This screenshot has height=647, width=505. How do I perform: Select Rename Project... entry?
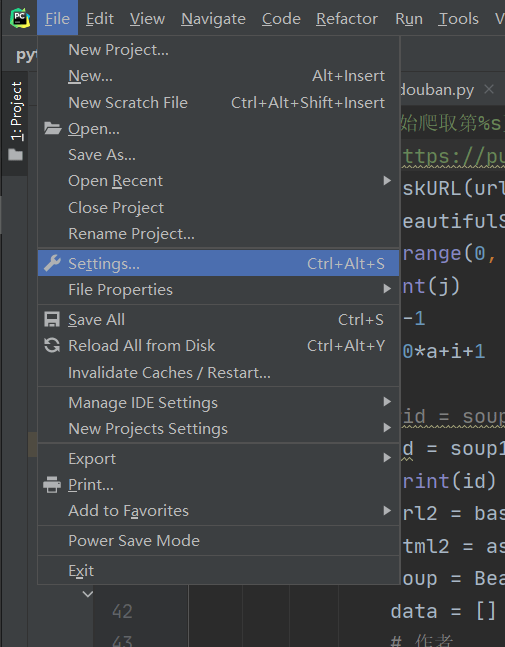click(218, 234)
